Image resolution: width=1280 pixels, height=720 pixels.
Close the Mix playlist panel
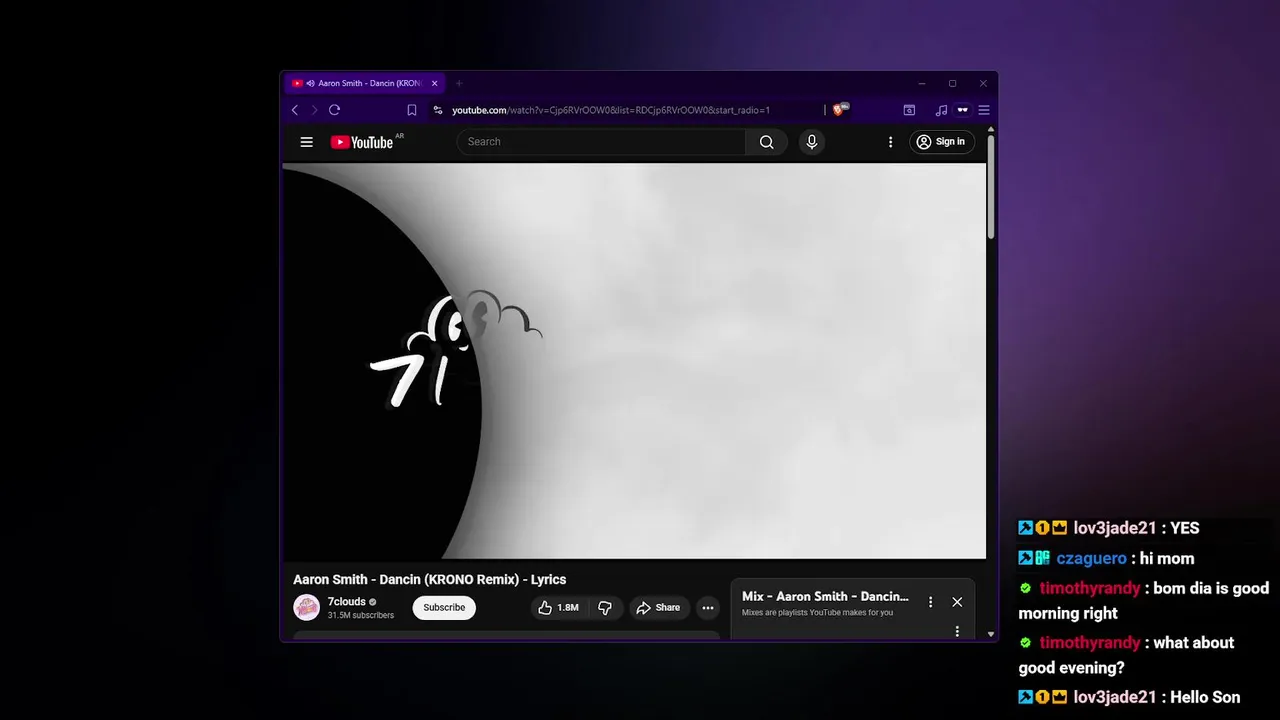957,602
